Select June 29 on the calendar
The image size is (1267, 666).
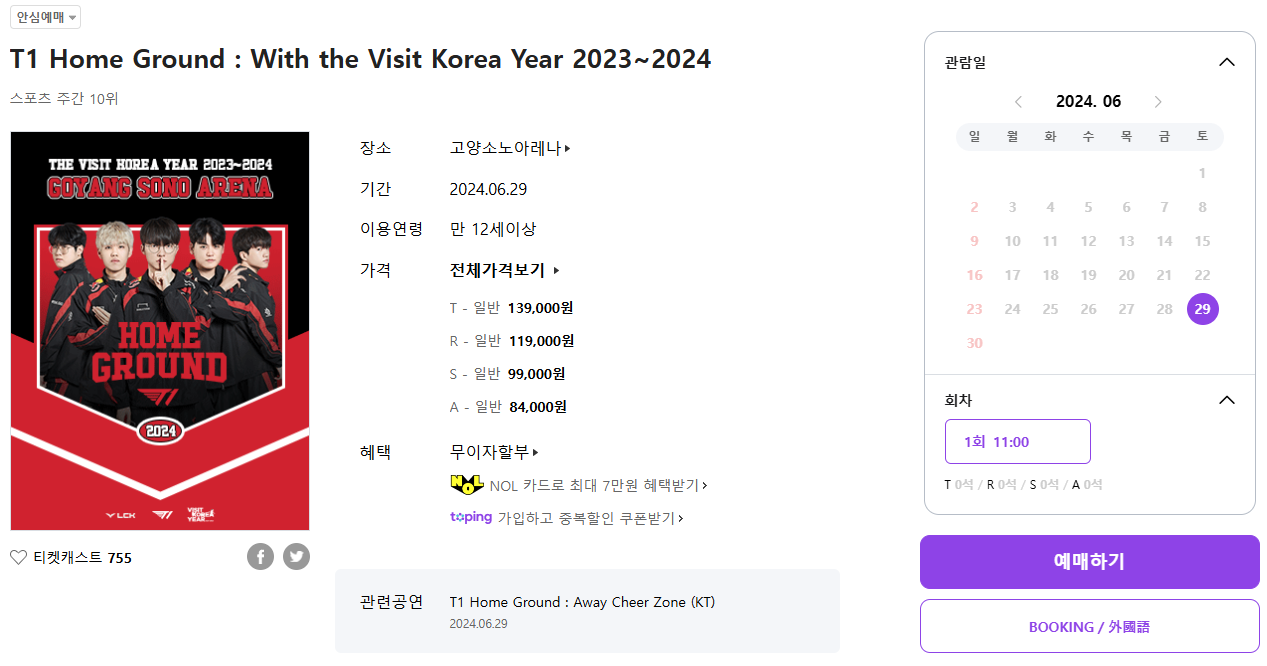1202,309
